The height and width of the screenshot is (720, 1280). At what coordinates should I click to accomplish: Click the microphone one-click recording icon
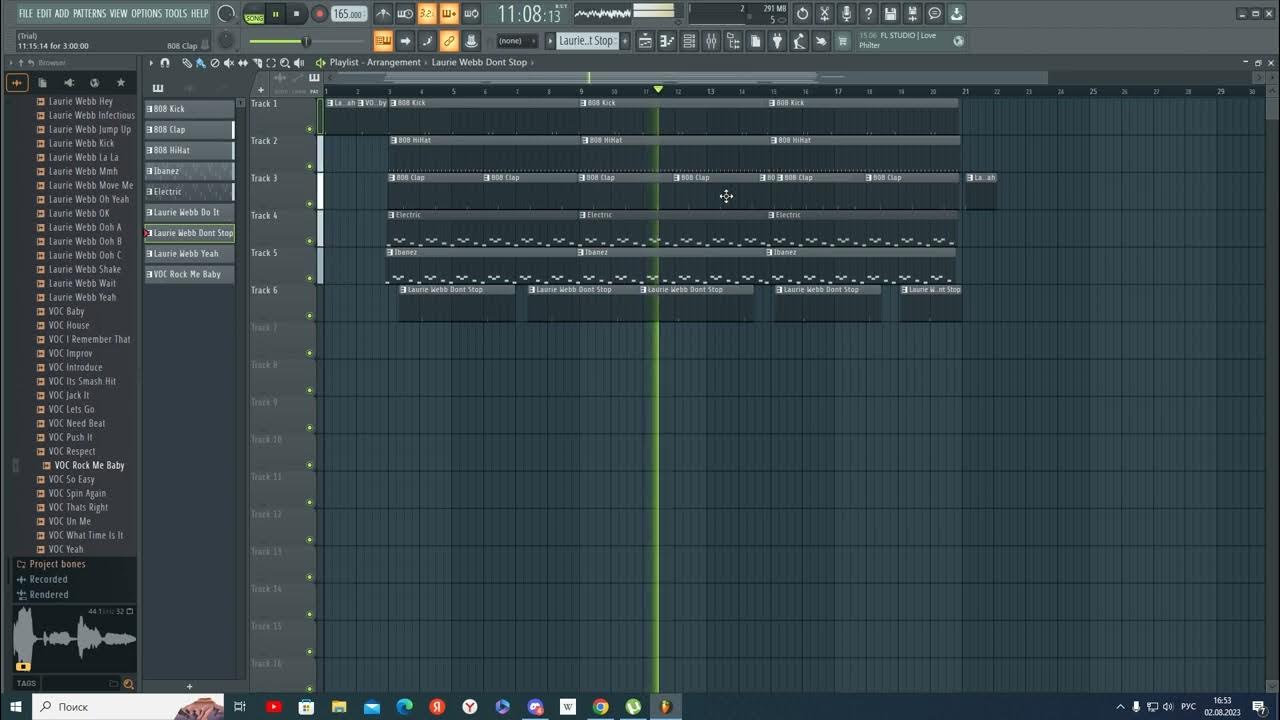click(x=846, y=14)
